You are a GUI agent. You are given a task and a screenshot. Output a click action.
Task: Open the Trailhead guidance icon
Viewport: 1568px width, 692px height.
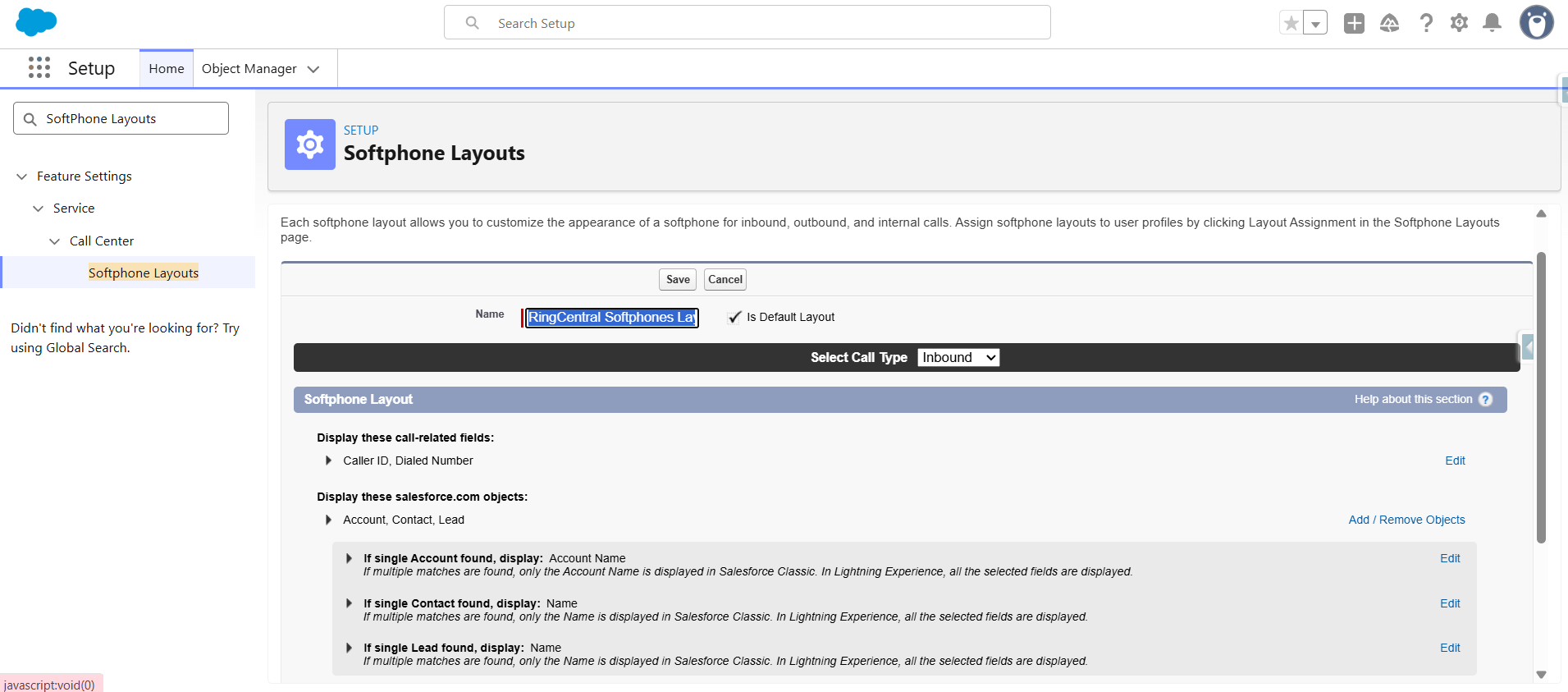pyautogui.click(x=1389, y=23)
